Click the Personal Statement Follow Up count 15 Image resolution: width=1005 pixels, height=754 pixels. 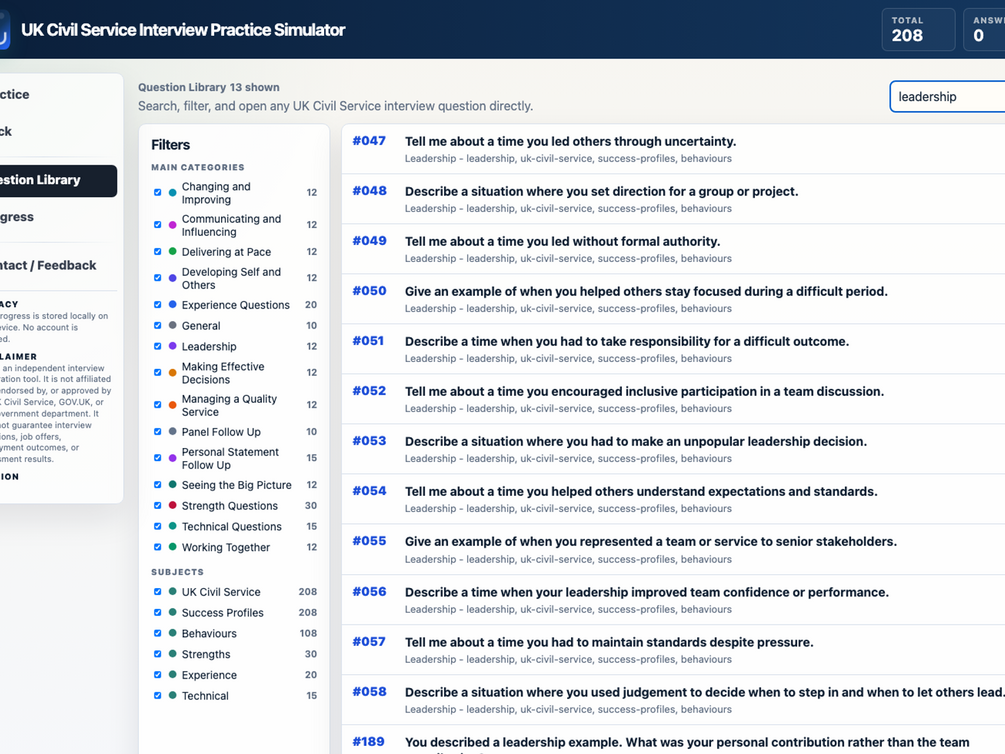pos(311,458)
